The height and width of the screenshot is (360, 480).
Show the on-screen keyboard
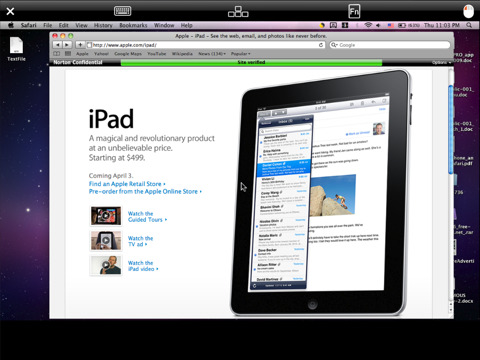[x=122, y=11]
